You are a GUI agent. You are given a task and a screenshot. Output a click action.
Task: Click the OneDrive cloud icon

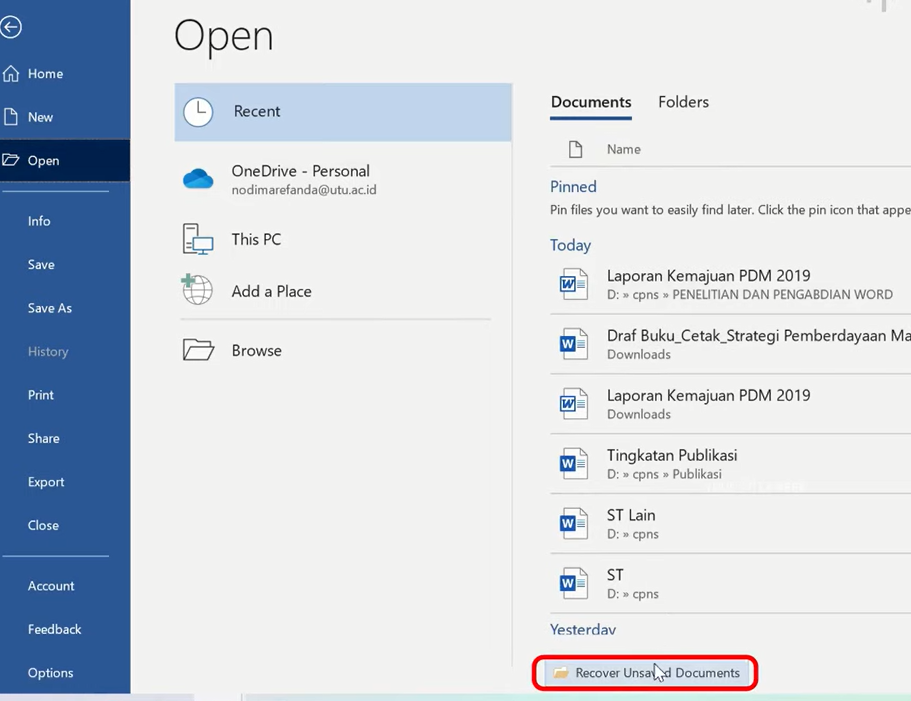[x=198, y=179]
